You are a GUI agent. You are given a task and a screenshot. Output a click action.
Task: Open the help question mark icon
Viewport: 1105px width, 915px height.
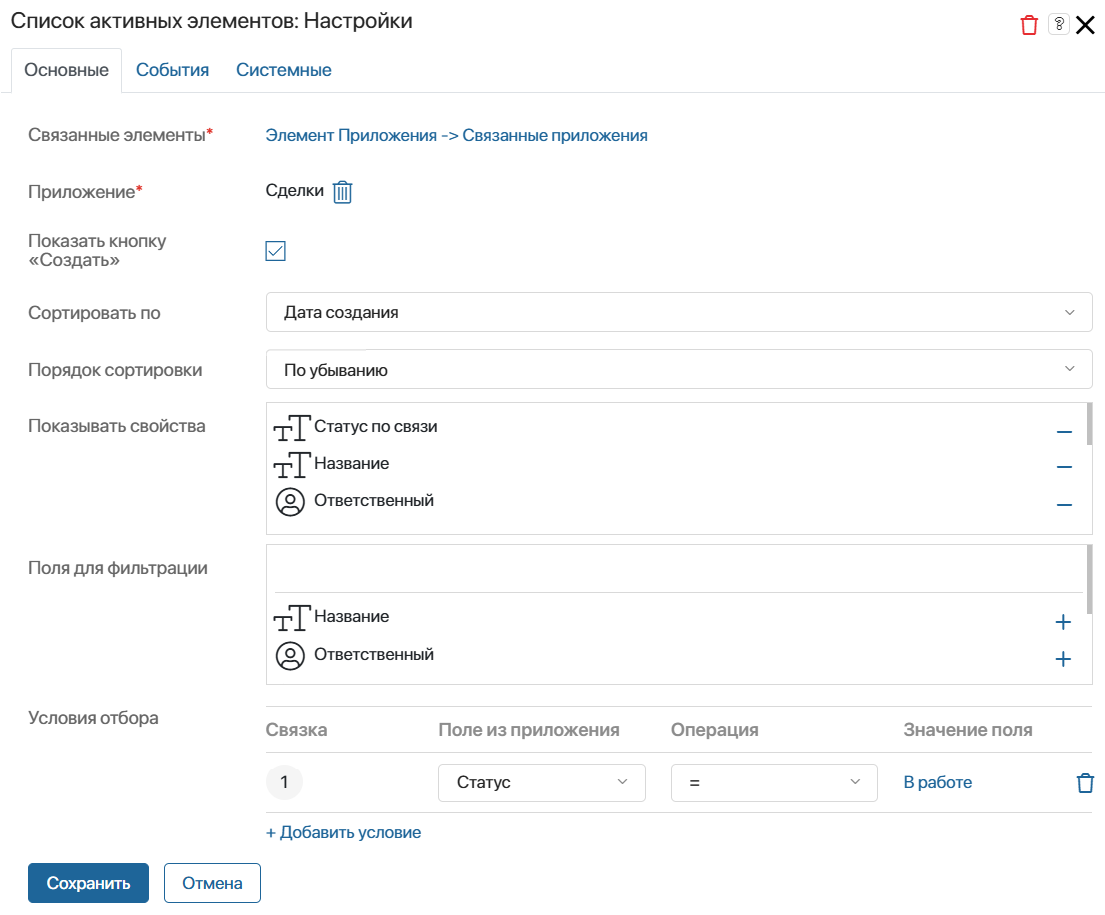1058,24
